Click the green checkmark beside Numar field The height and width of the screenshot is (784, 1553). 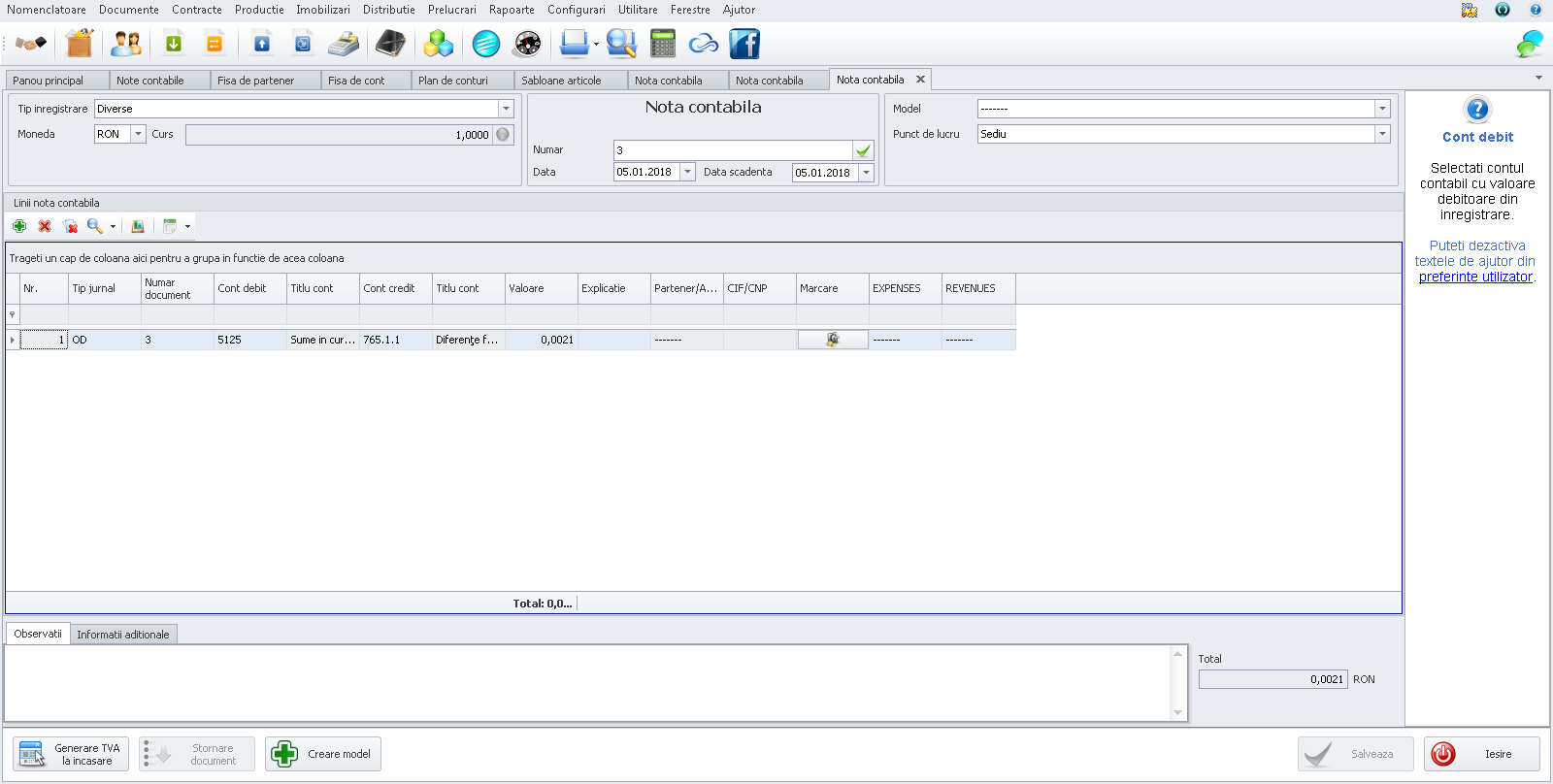(x=863, y=150)
